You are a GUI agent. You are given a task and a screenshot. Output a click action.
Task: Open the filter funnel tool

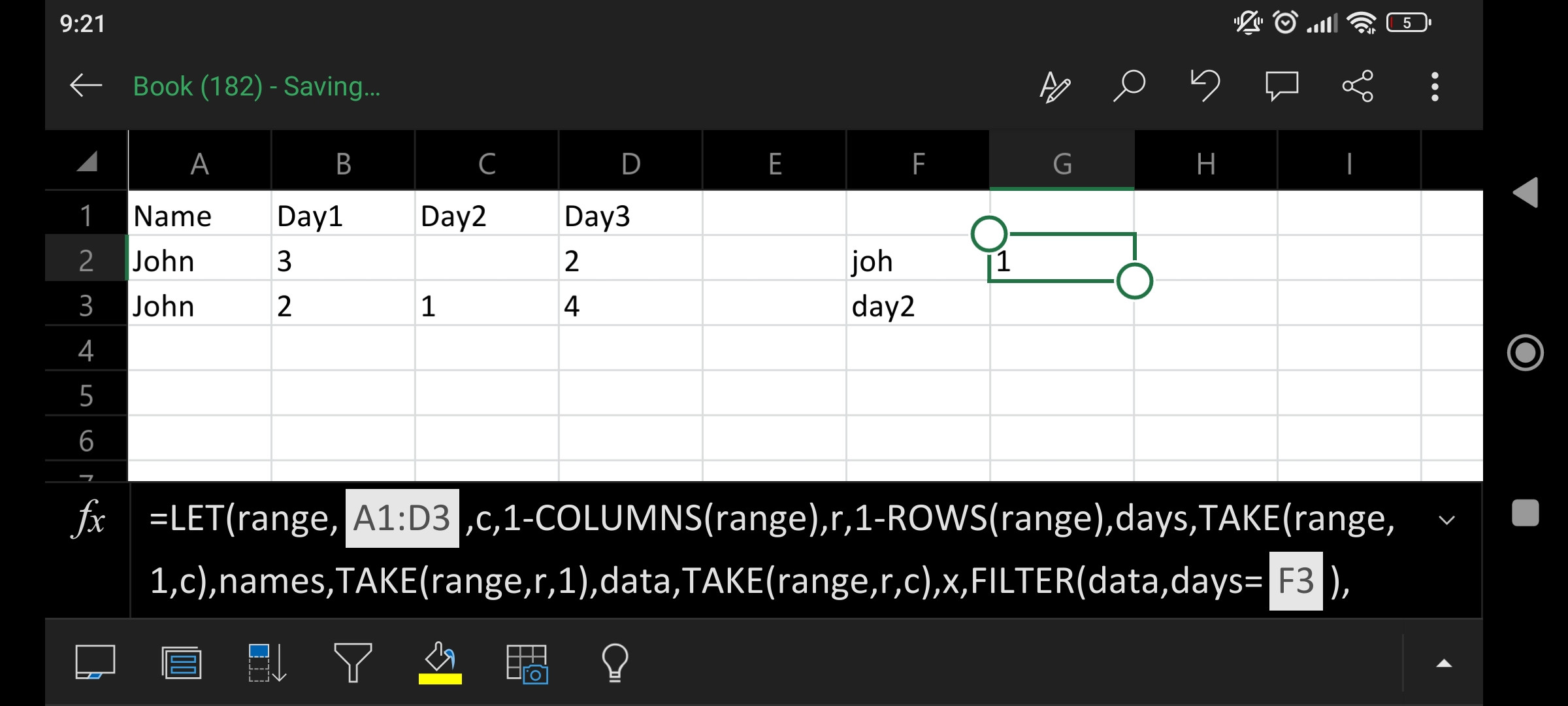(353, 663)
